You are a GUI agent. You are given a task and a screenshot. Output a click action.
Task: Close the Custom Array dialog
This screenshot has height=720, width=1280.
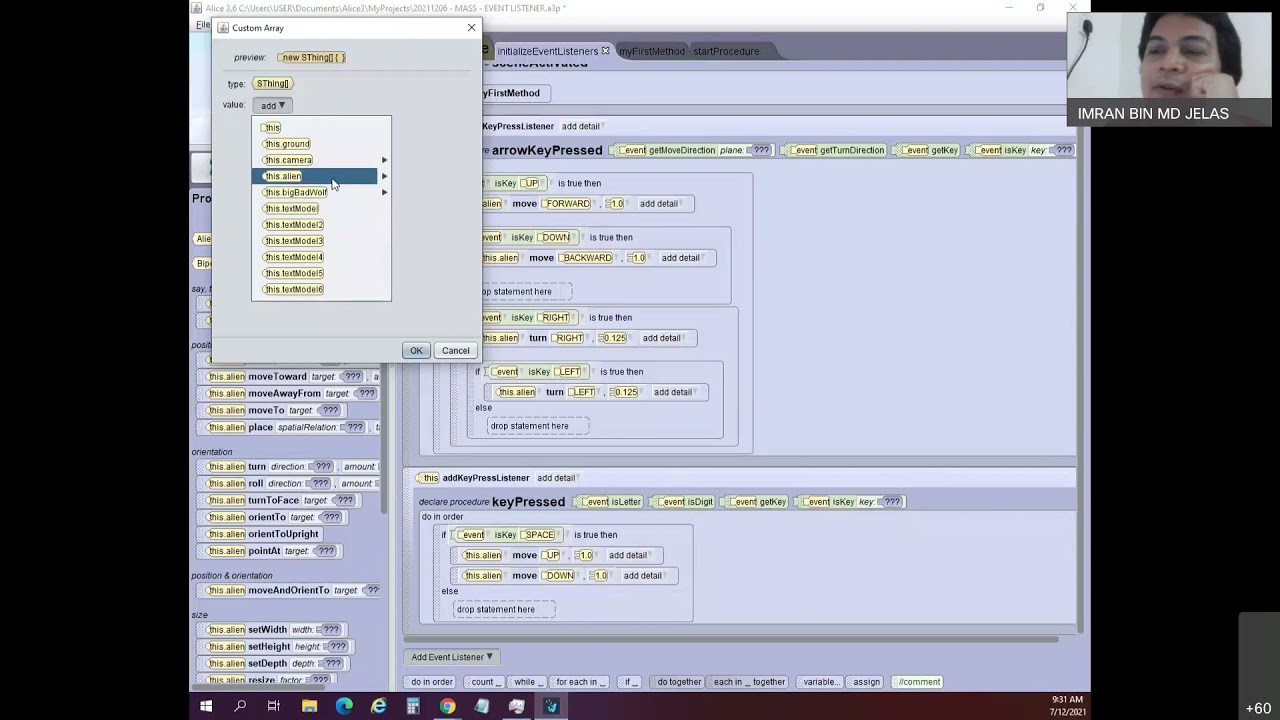coord(472,28)
